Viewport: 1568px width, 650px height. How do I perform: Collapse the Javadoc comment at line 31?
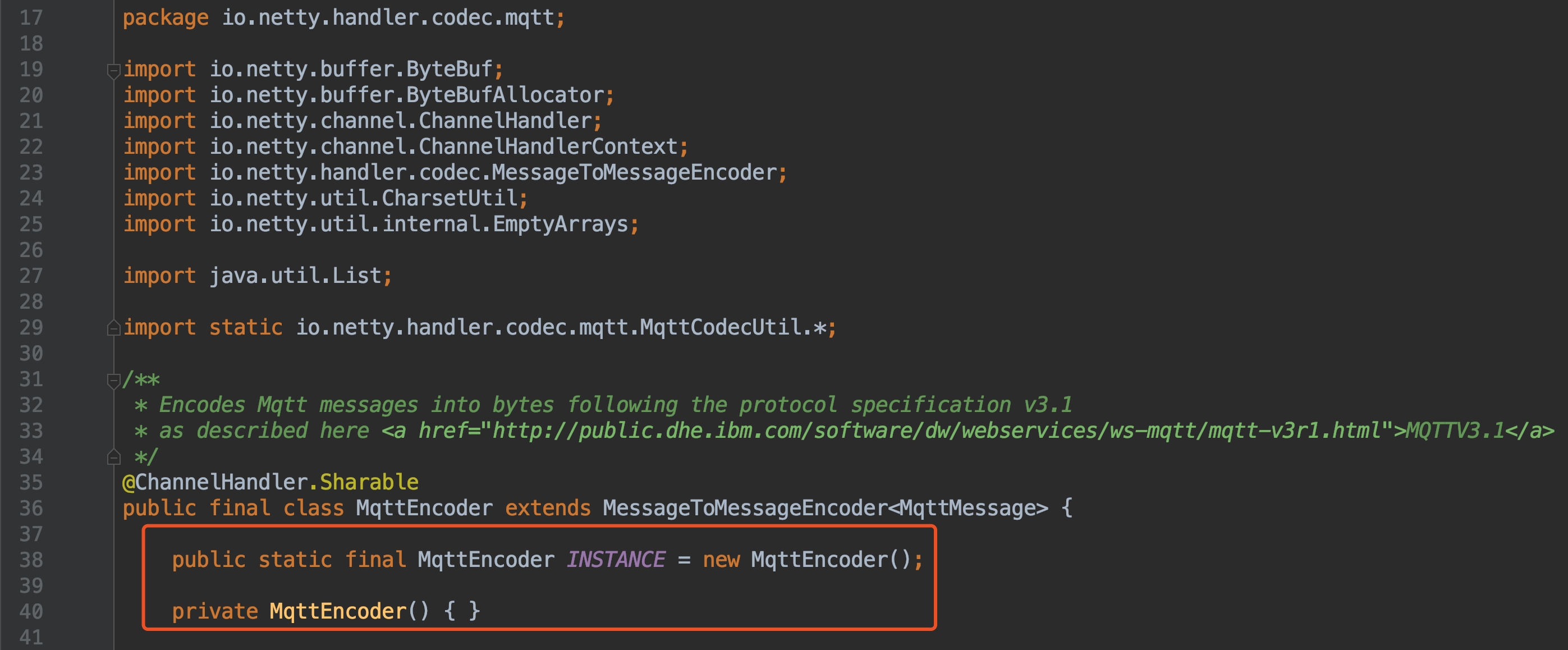point(113,381)
